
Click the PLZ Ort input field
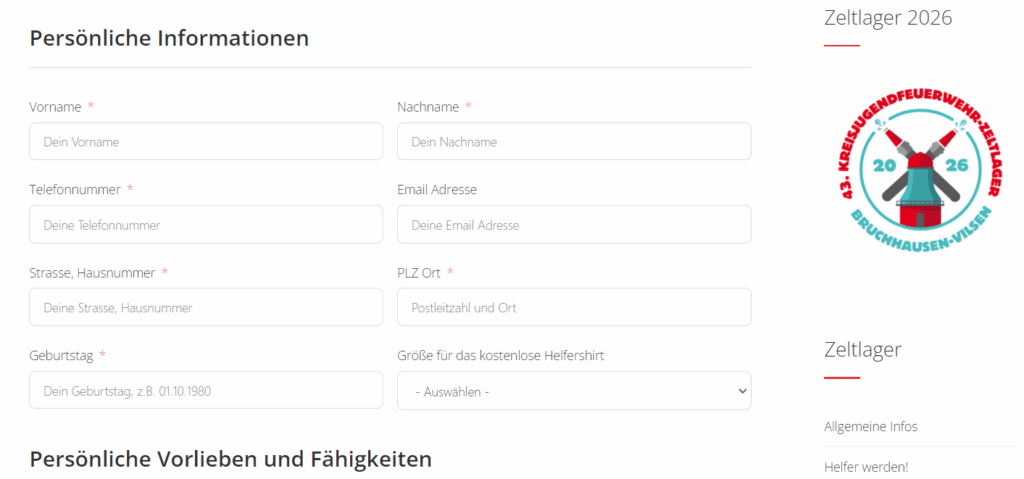pos(574,307)
